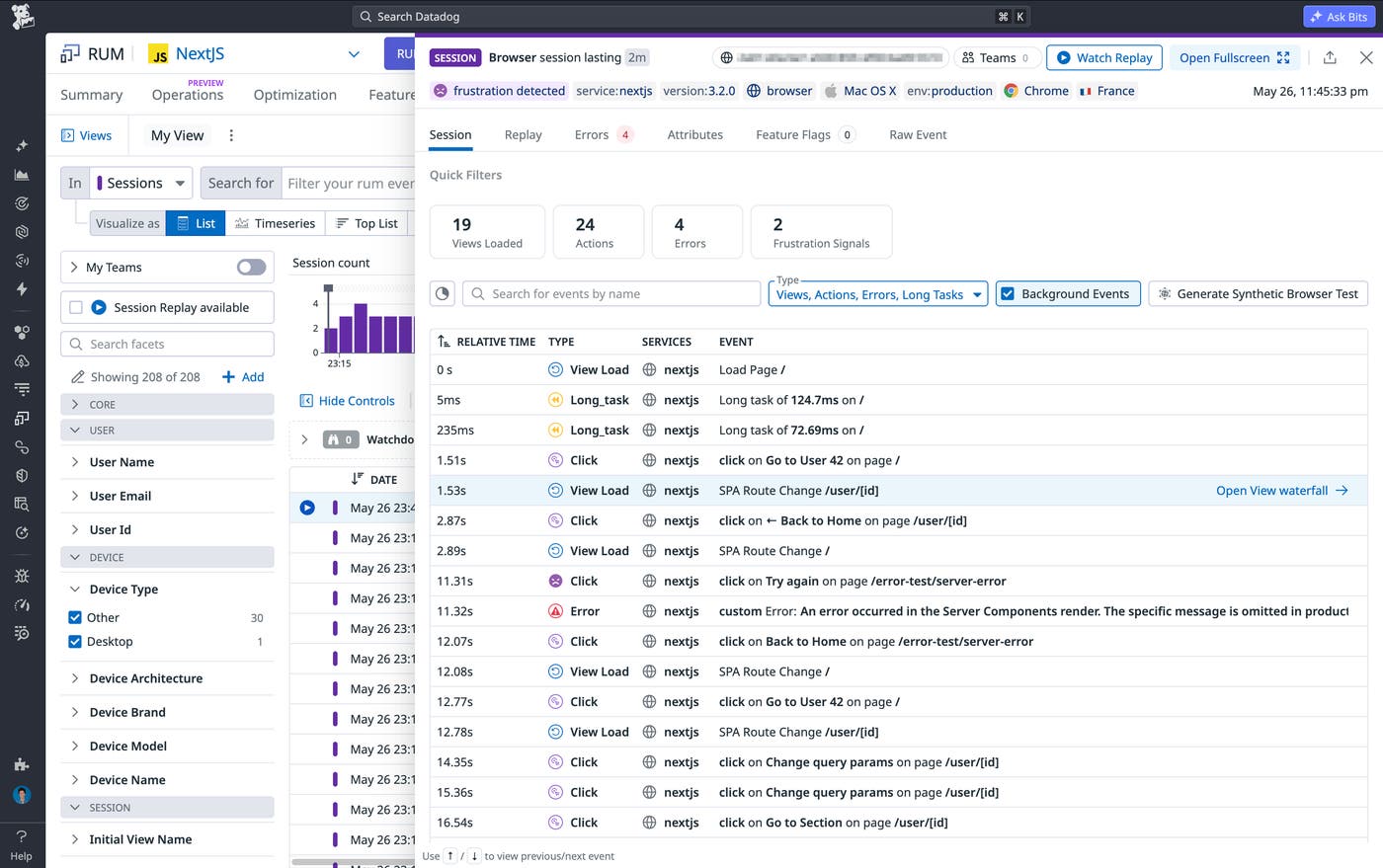Switch to the Feature Flags tab

point(805,135)
